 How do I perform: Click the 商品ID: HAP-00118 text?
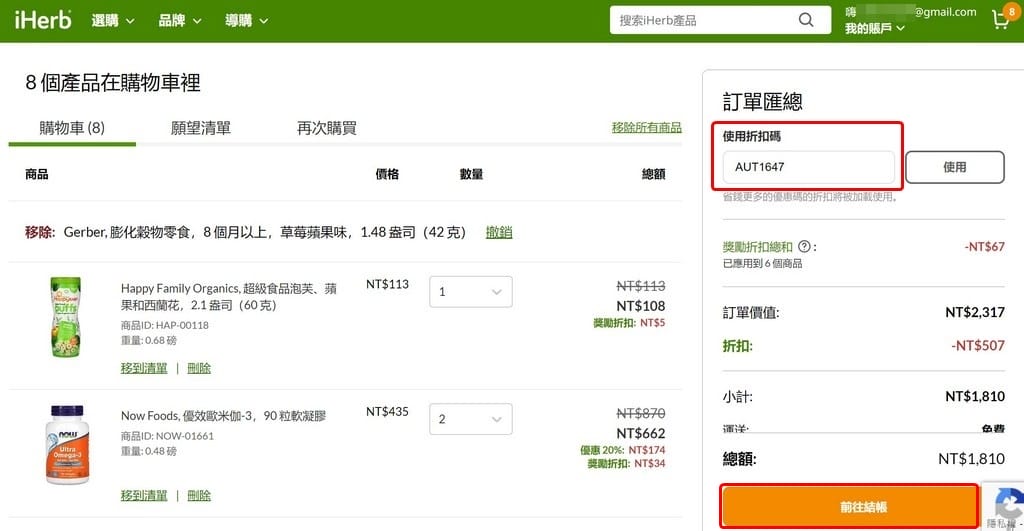[165, 325]
